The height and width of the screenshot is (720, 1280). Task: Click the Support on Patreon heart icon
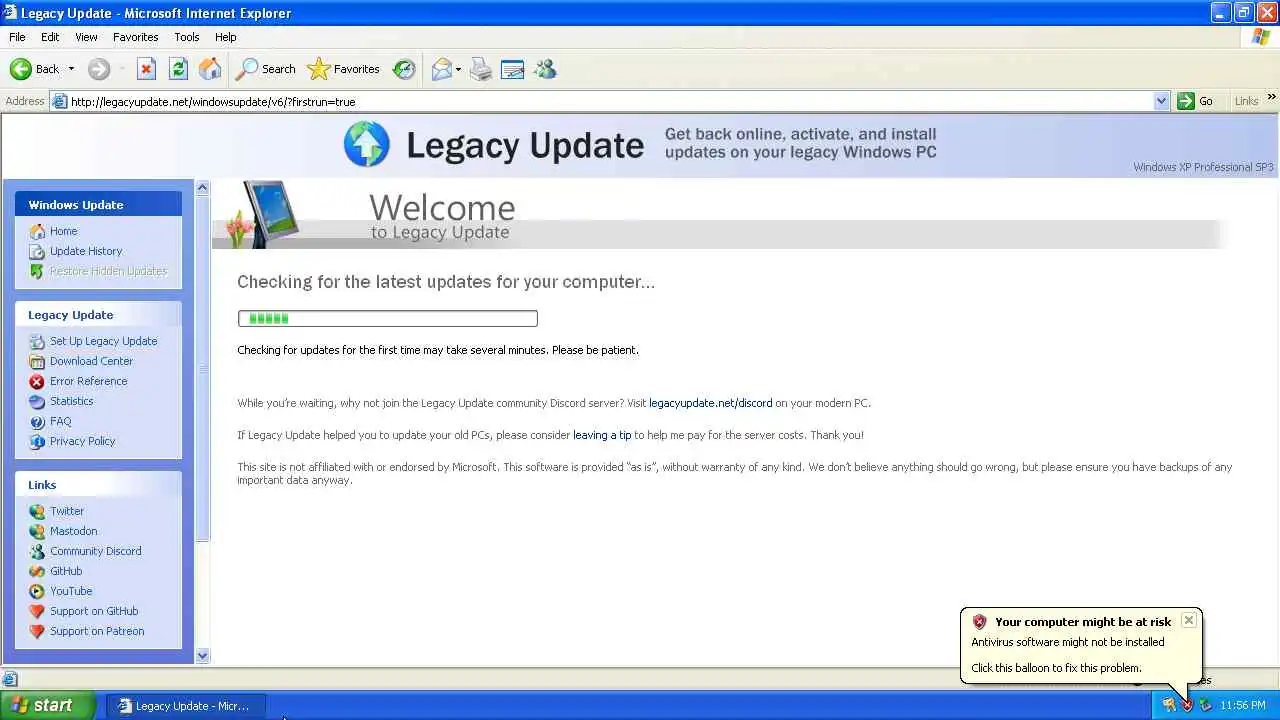click(37, 631)
